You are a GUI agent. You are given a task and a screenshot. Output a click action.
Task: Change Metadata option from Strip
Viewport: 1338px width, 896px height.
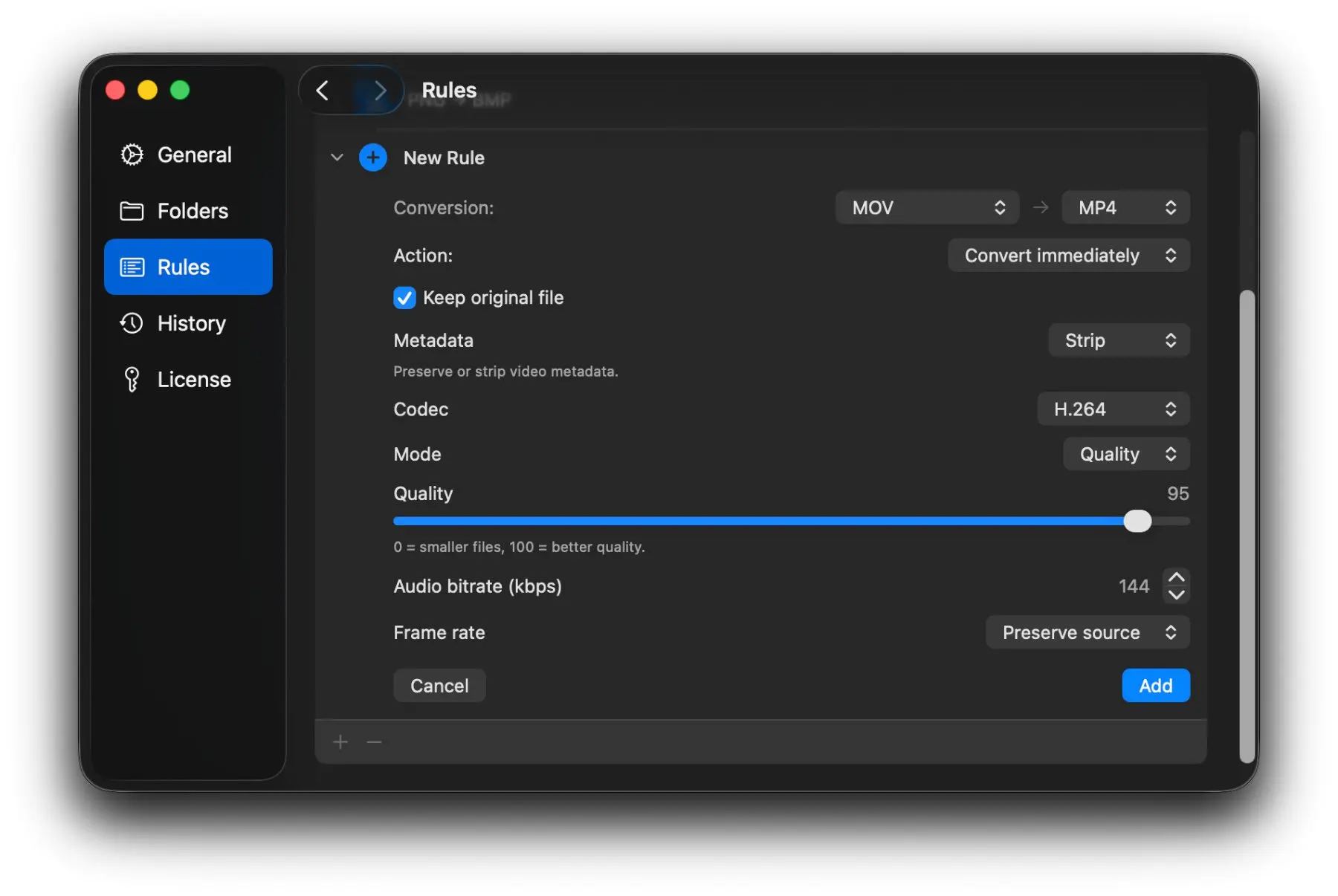[1118, 340]
